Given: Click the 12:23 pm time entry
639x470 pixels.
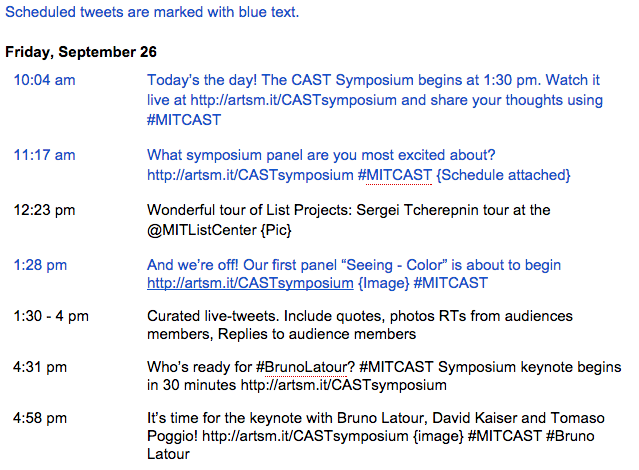Looking at the screenshot, I should (x=44, y=210).
